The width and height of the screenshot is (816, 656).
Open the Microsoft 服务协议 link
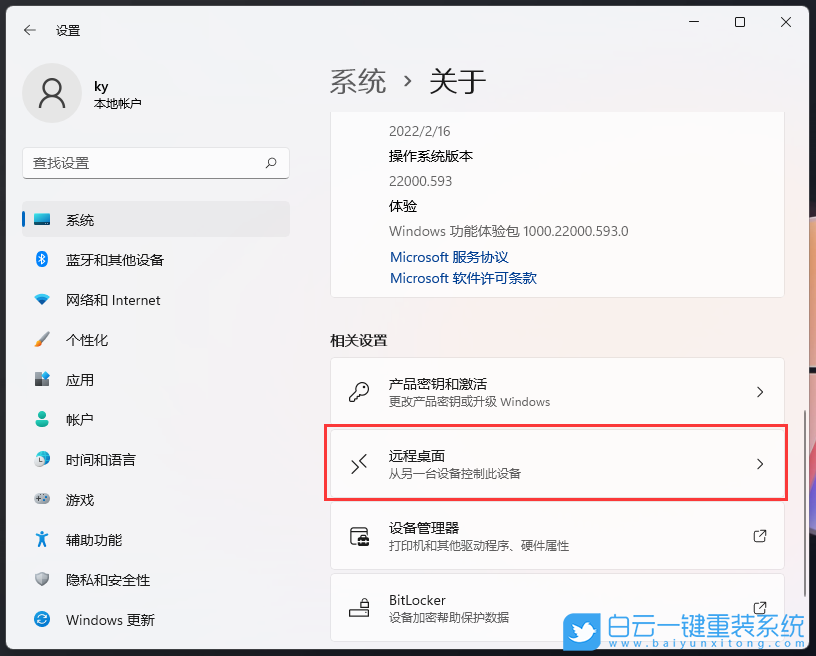click(449, 257)
